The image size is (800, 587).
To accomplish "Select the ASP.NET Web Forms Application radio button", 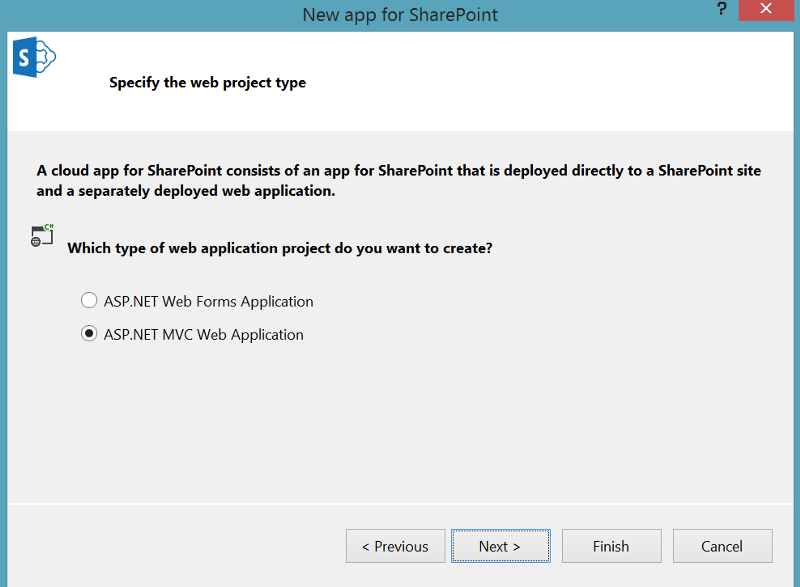I will (x=89, y=300).
